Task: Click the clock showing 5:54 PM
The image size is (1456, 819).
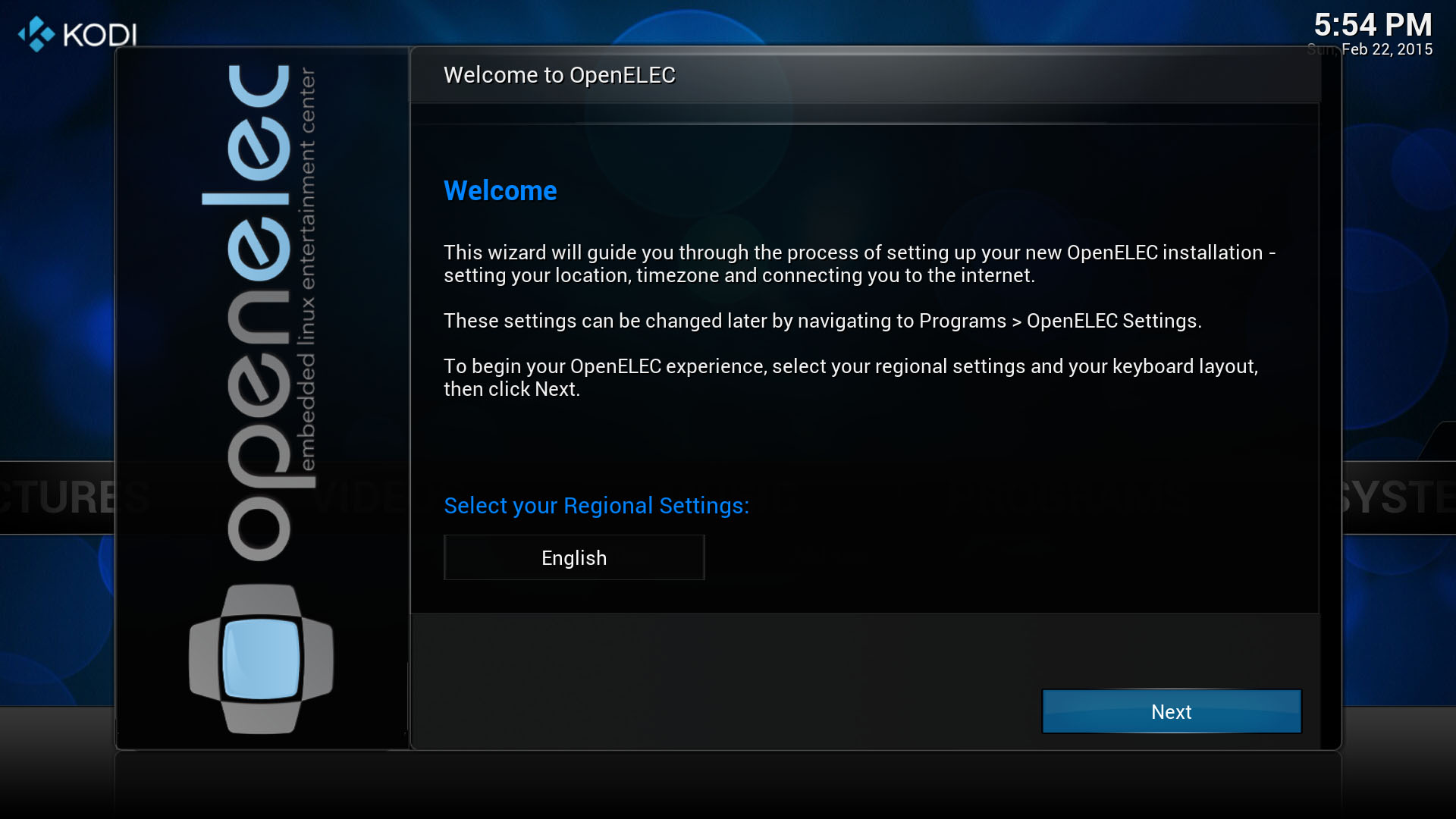Action: (x=1373, y=25)
